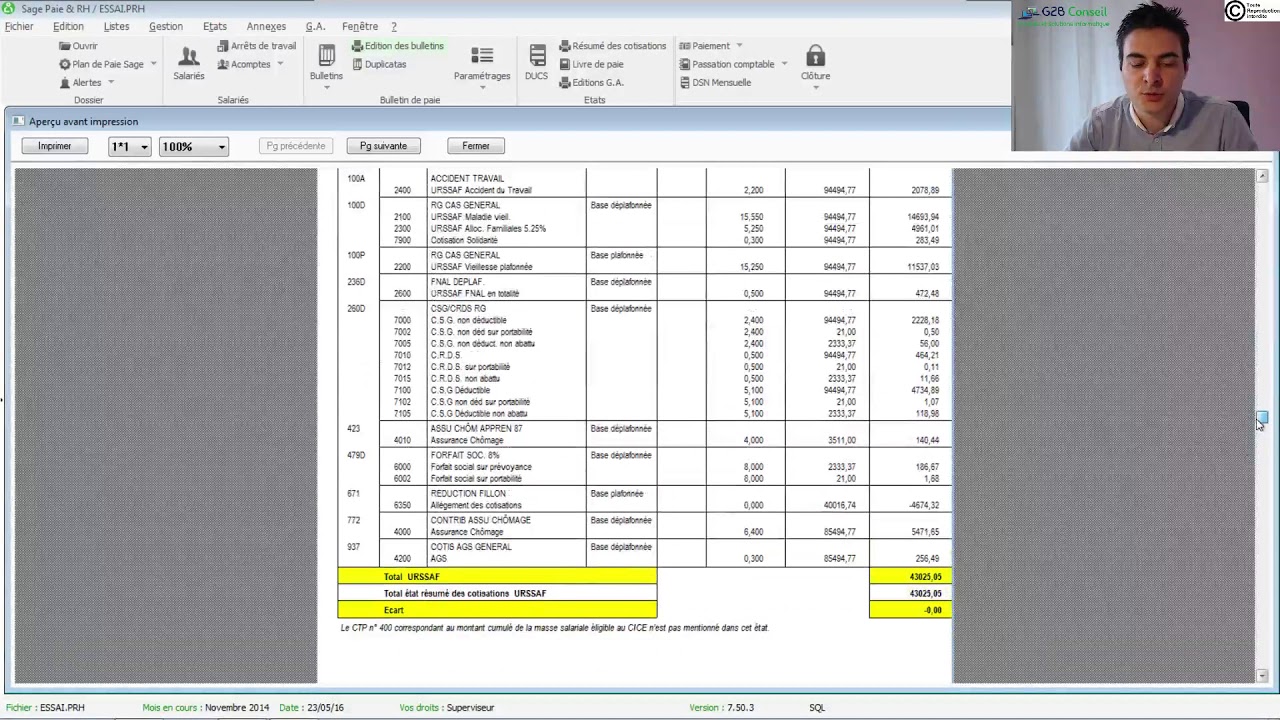The height and width of the screenshot is (720, 1280).
Task: Open DSN Mensuelle
Action: (715, 83)
